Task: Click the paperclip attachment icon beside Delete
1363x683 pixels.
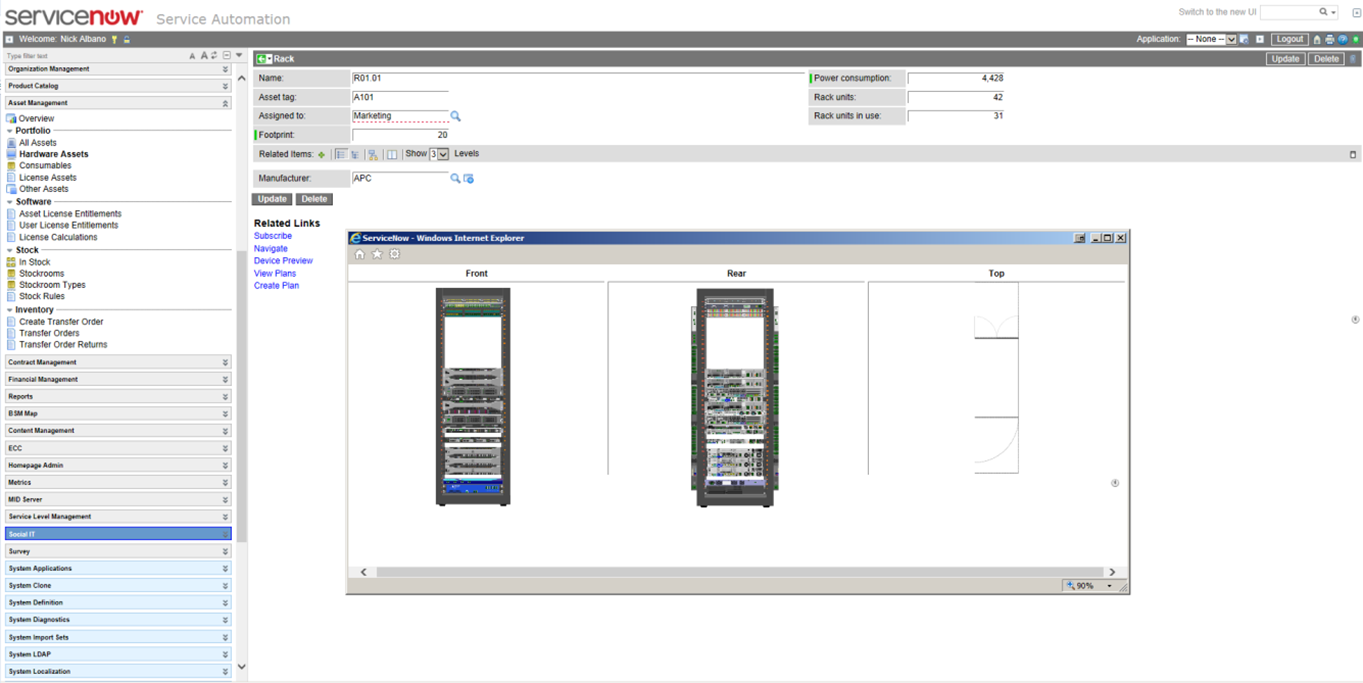Action: click(x=1353, y=59)
